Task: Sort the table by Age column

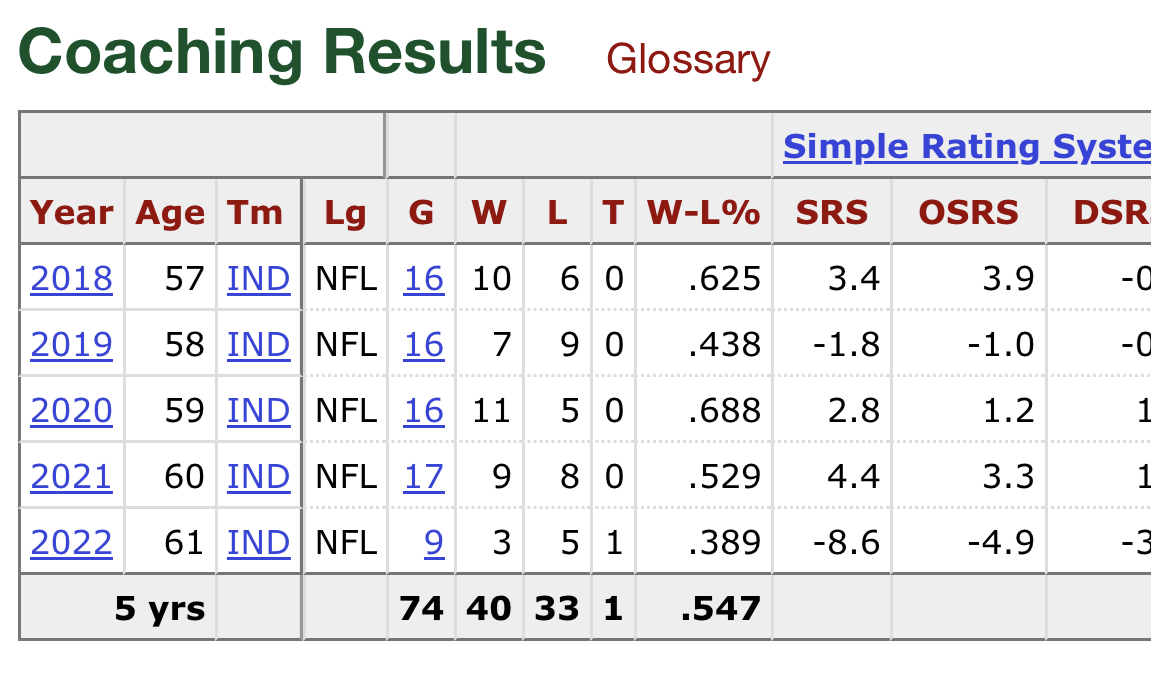Action: tap(170, 212)
